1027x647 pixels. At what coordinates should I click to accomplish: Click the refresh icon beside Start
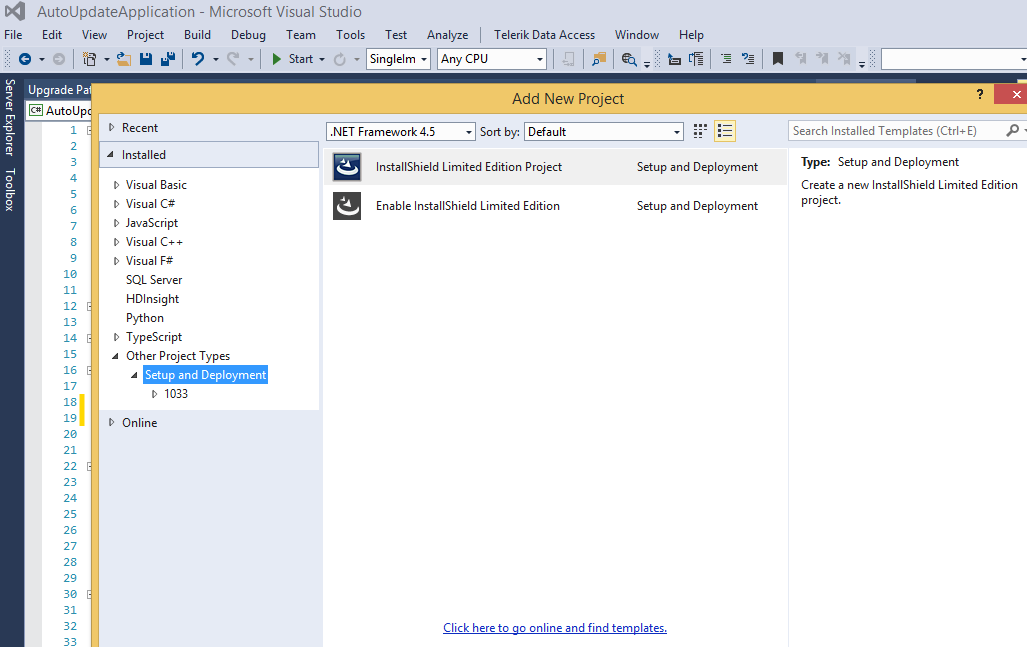tap(339, 60)
